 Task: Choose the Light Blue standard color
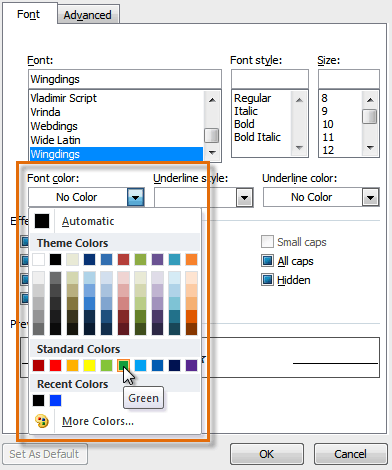point(140,366)
